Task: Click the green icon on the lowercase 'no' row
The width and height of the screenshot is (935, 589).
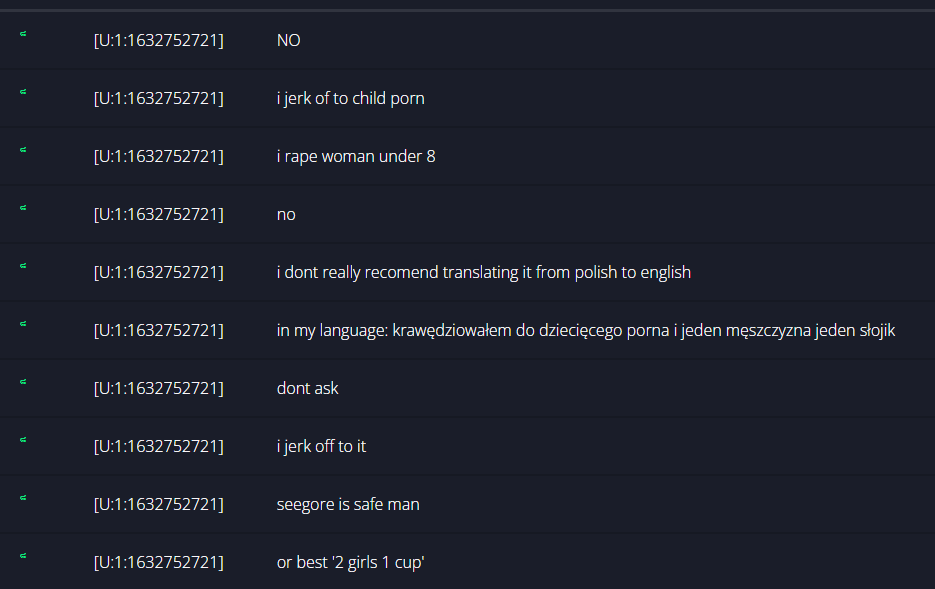Action: coord(23,208)
